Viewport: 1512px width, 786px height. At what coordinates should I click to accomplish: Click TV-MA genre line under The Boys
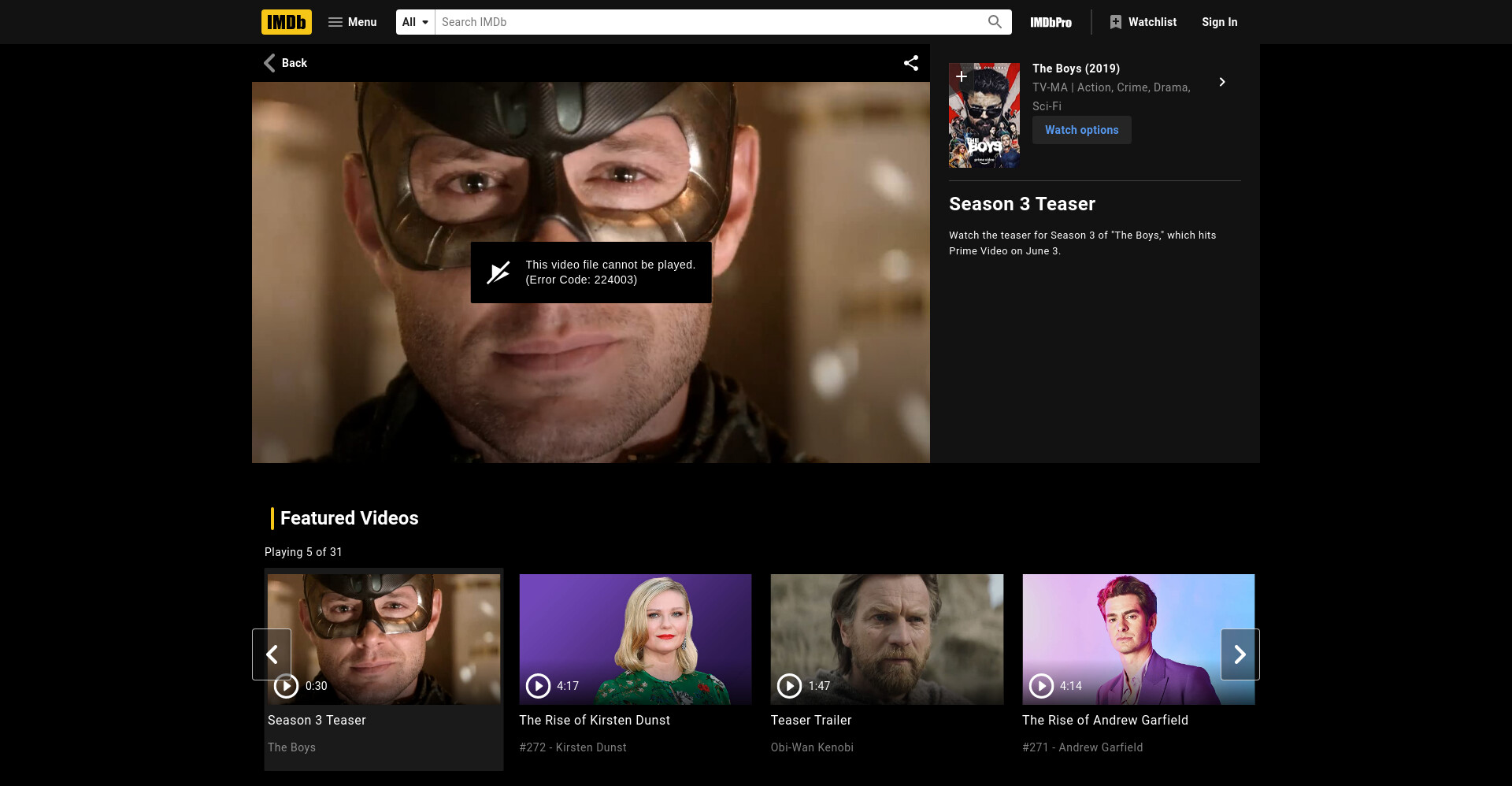click(x=1111, y=97)
